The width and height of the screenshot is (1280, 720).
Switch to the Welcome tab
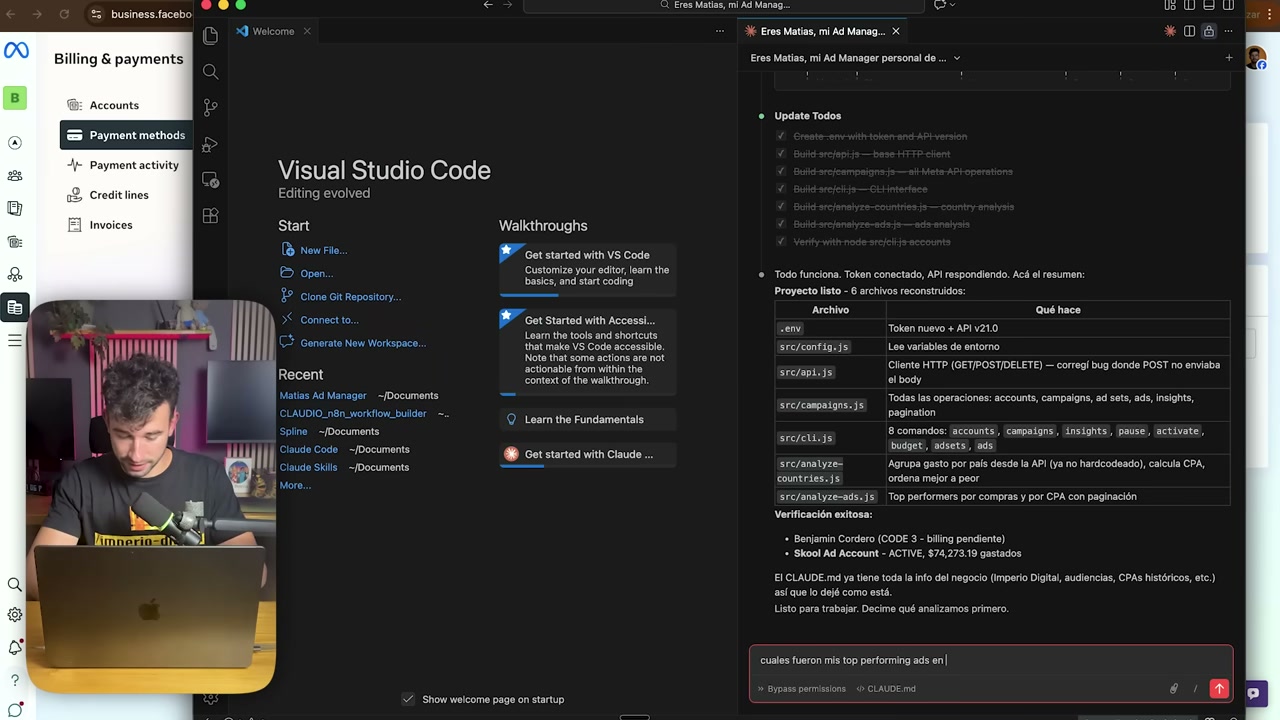click(273, 31)
